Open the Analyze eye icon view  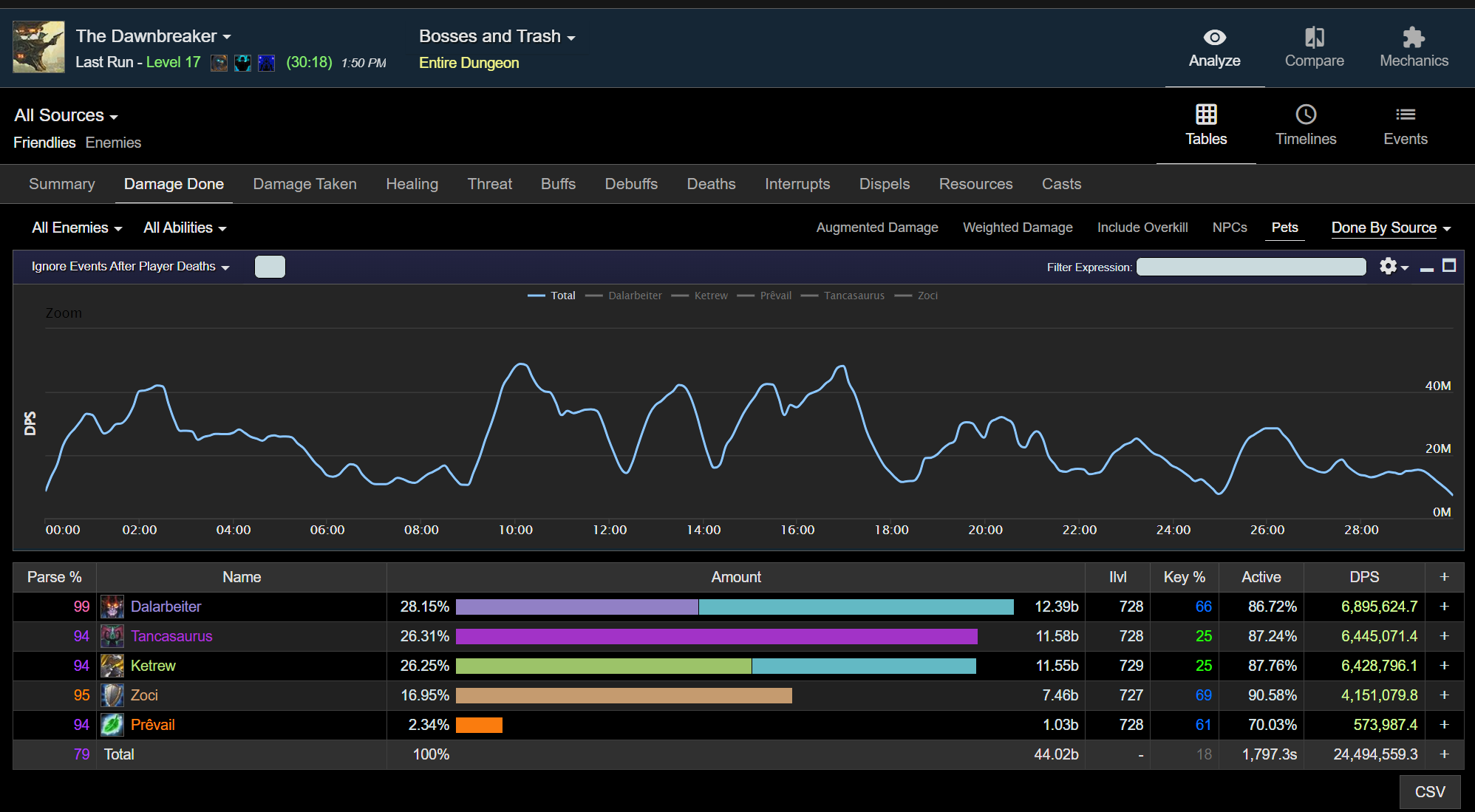1214,38
